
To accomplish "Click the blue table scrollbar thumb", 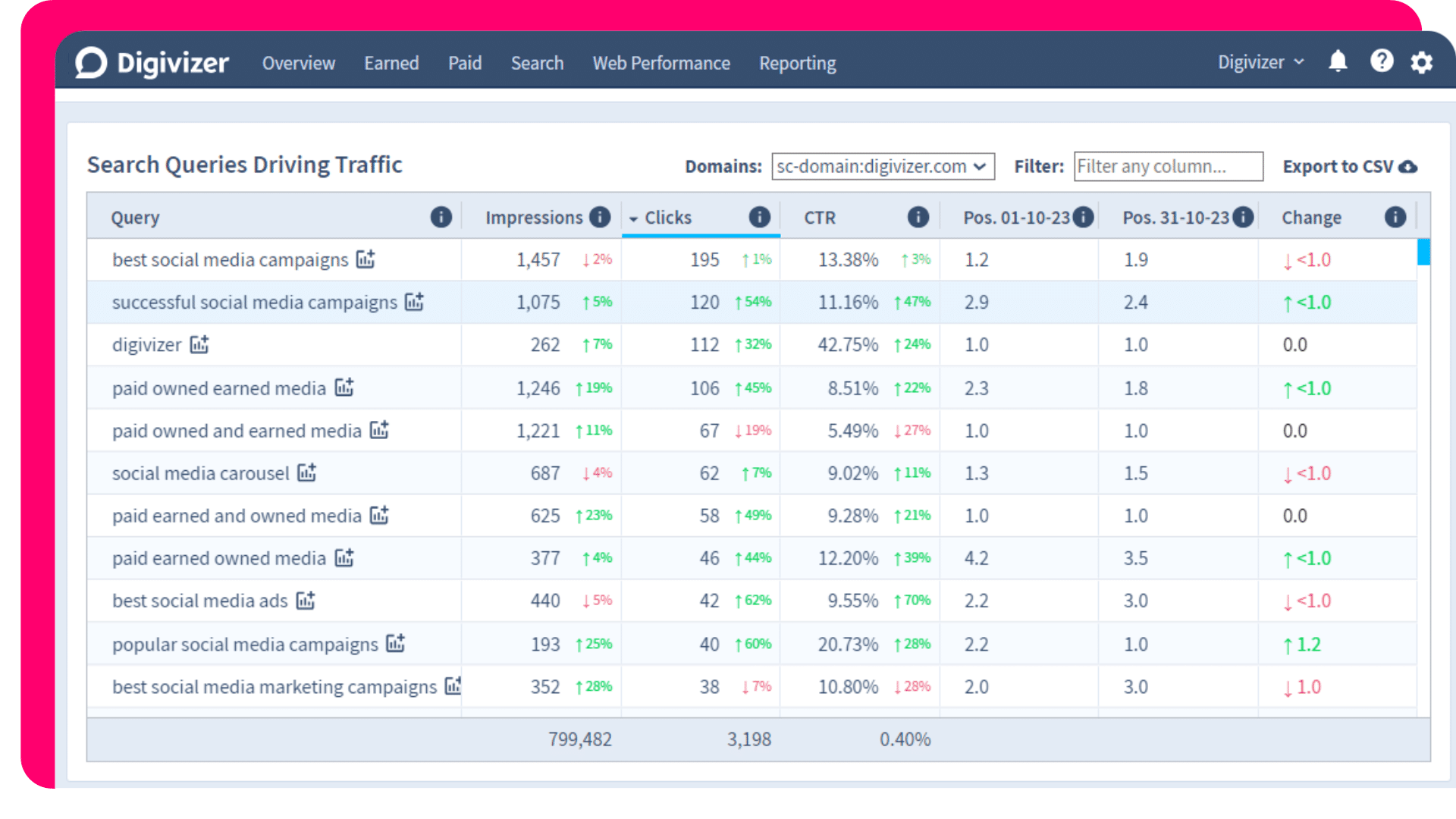I will tap(1423, 252).
